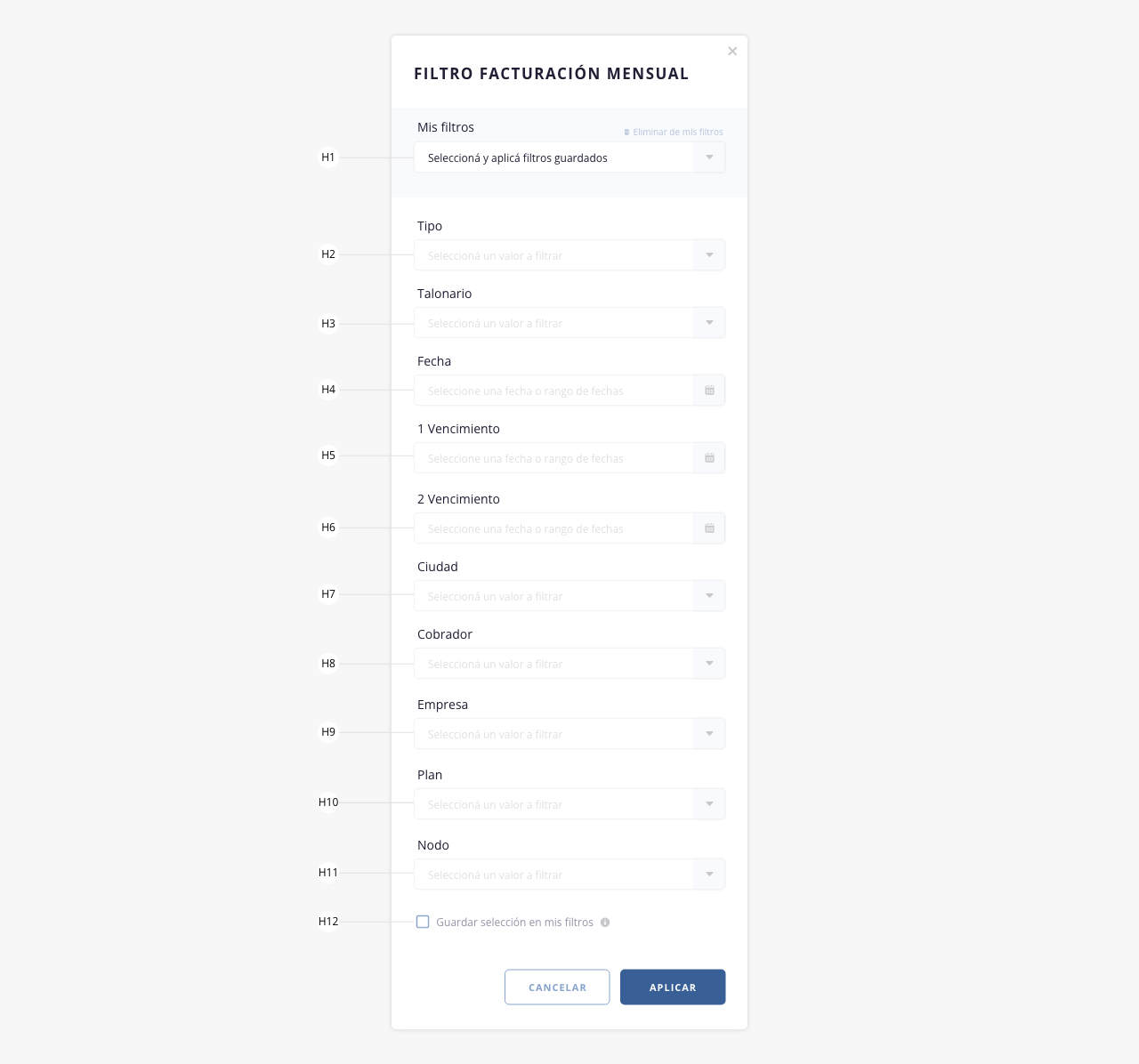
Task: Open the 2 Vencimiento calendar icon
Action: [x=709, y=528]
